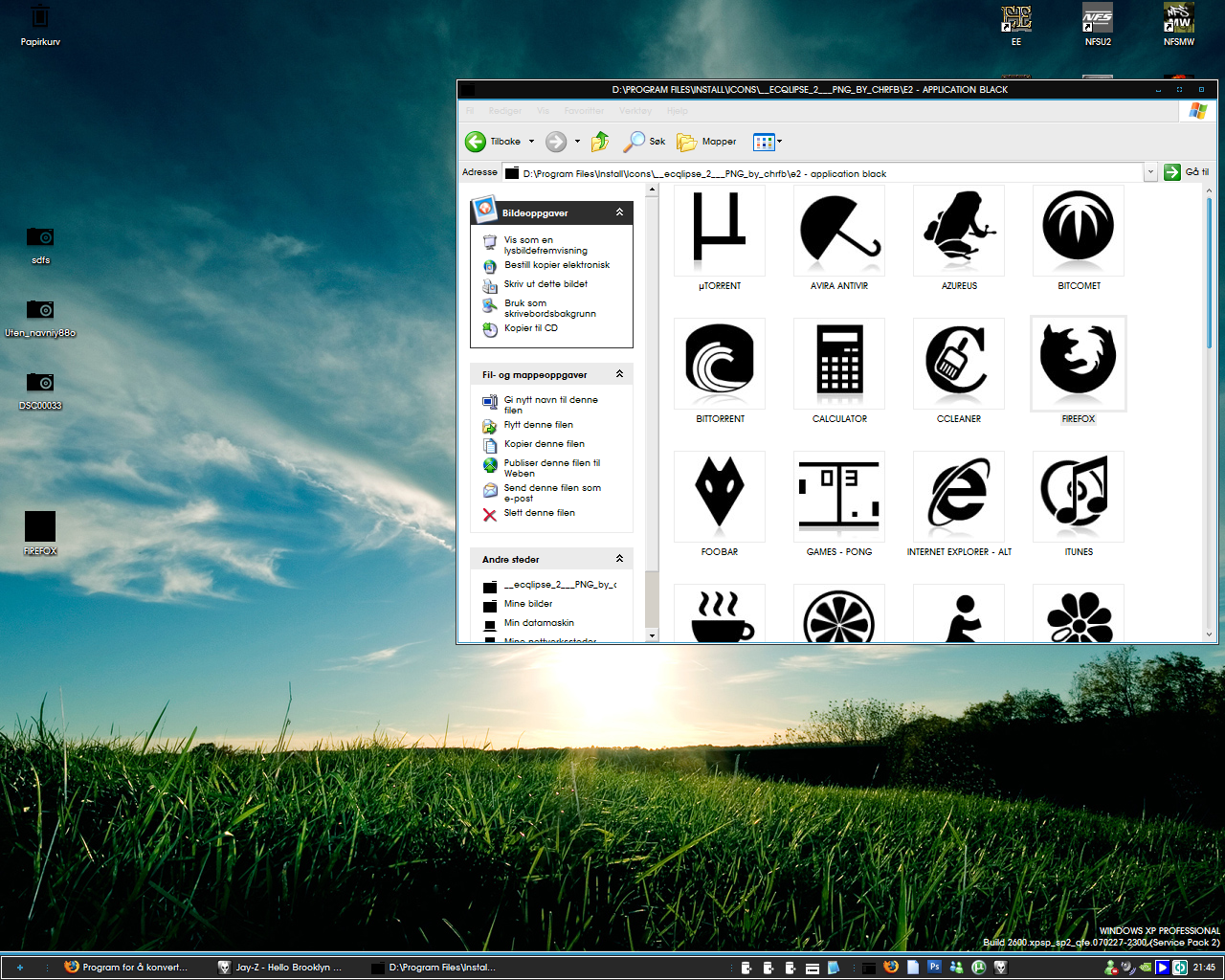Click Skriv ut dette bildet

pyautogui.click(x=546, y=284)
